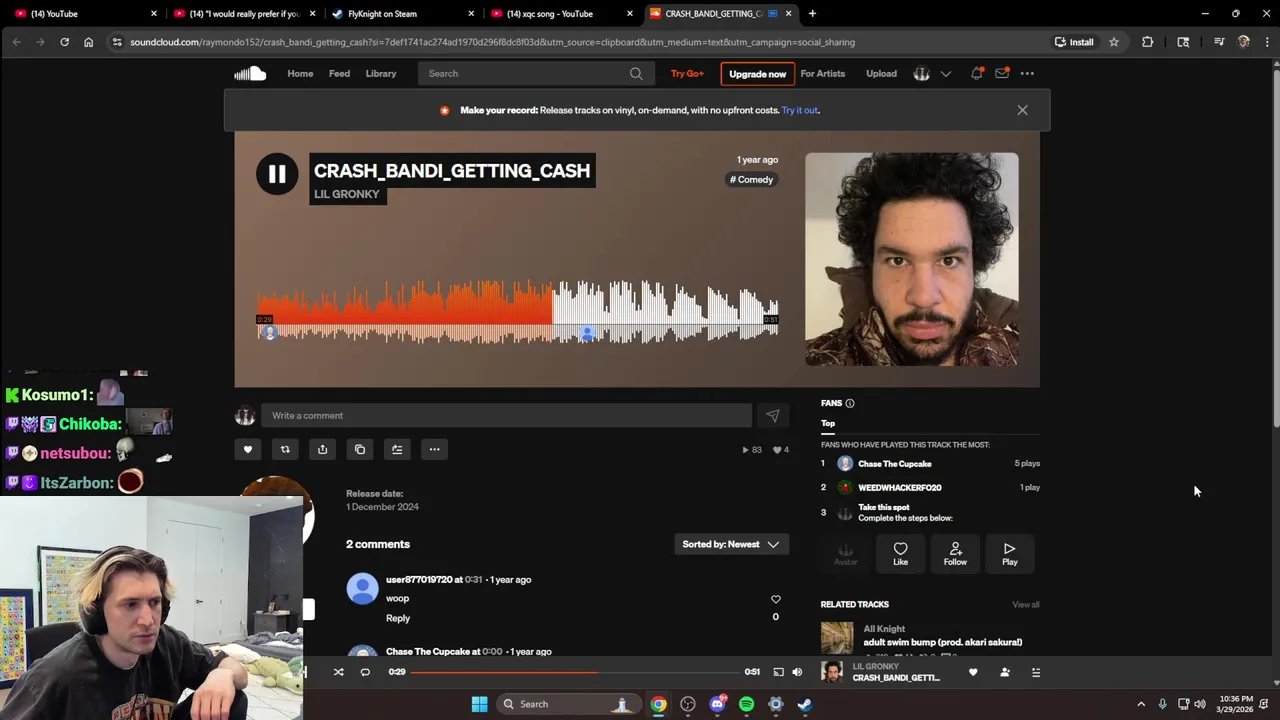Open WEEDWHACKERFO20 fan profile
Viewport: 1280px width, 720px height.
click(899, 488)
